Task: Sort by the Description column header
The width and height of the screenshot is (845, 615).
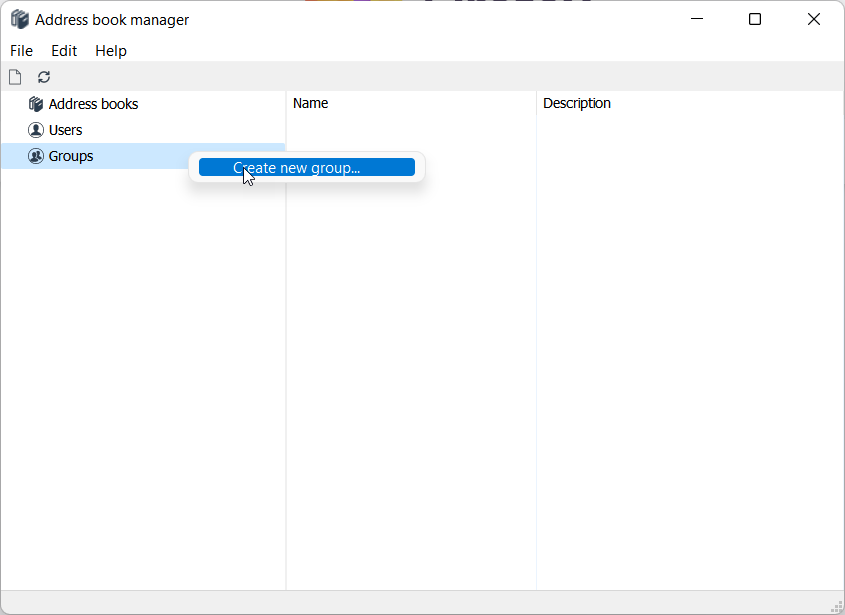Action: point(577,103)
